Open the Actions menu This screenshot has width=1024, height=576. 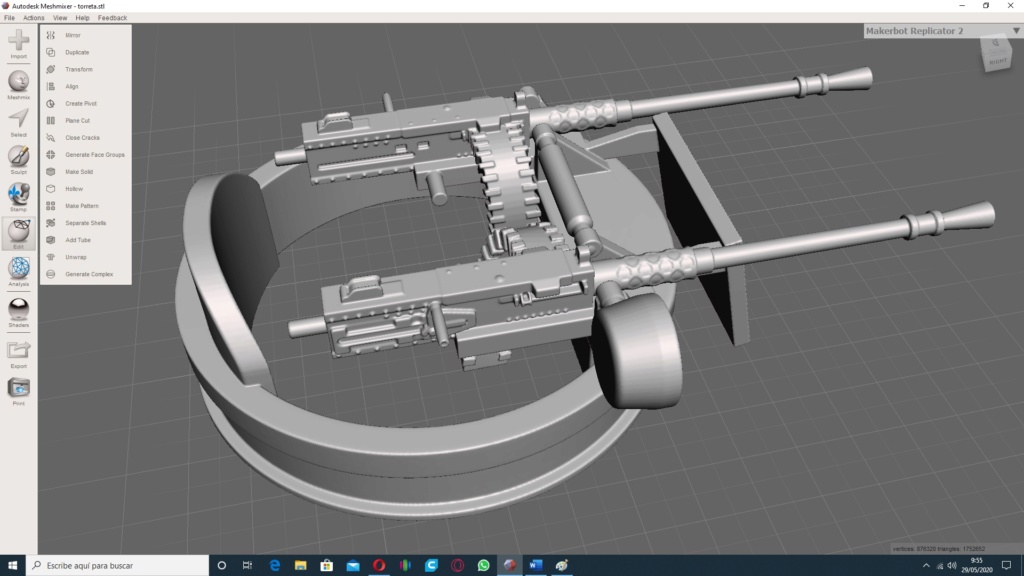(33, 18)
